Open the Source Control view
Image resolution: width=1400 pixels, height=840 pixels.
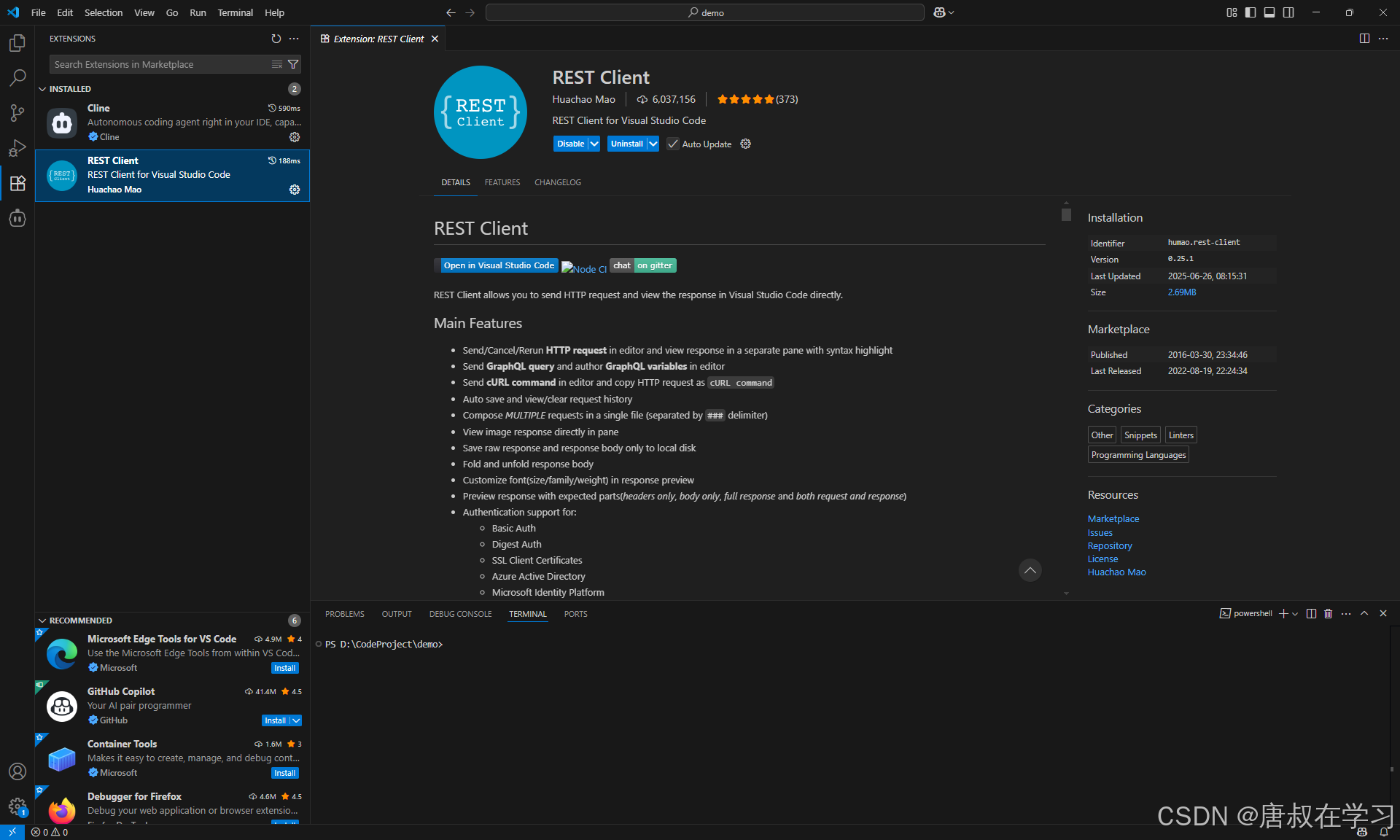tap(17, 113)
